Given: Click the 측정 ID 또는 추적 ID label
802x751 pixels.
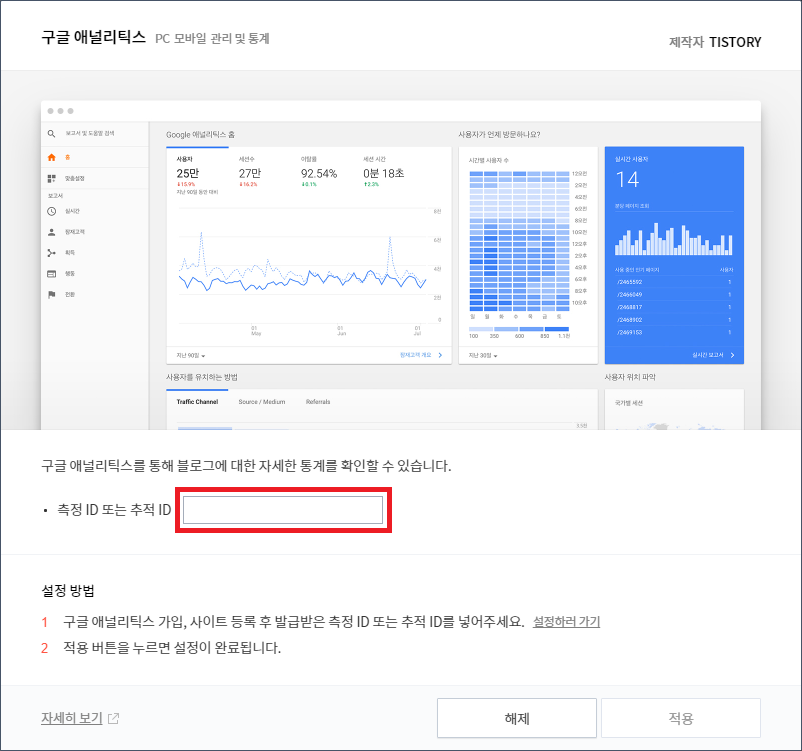Looking at the screenshot, I should 114,510.
